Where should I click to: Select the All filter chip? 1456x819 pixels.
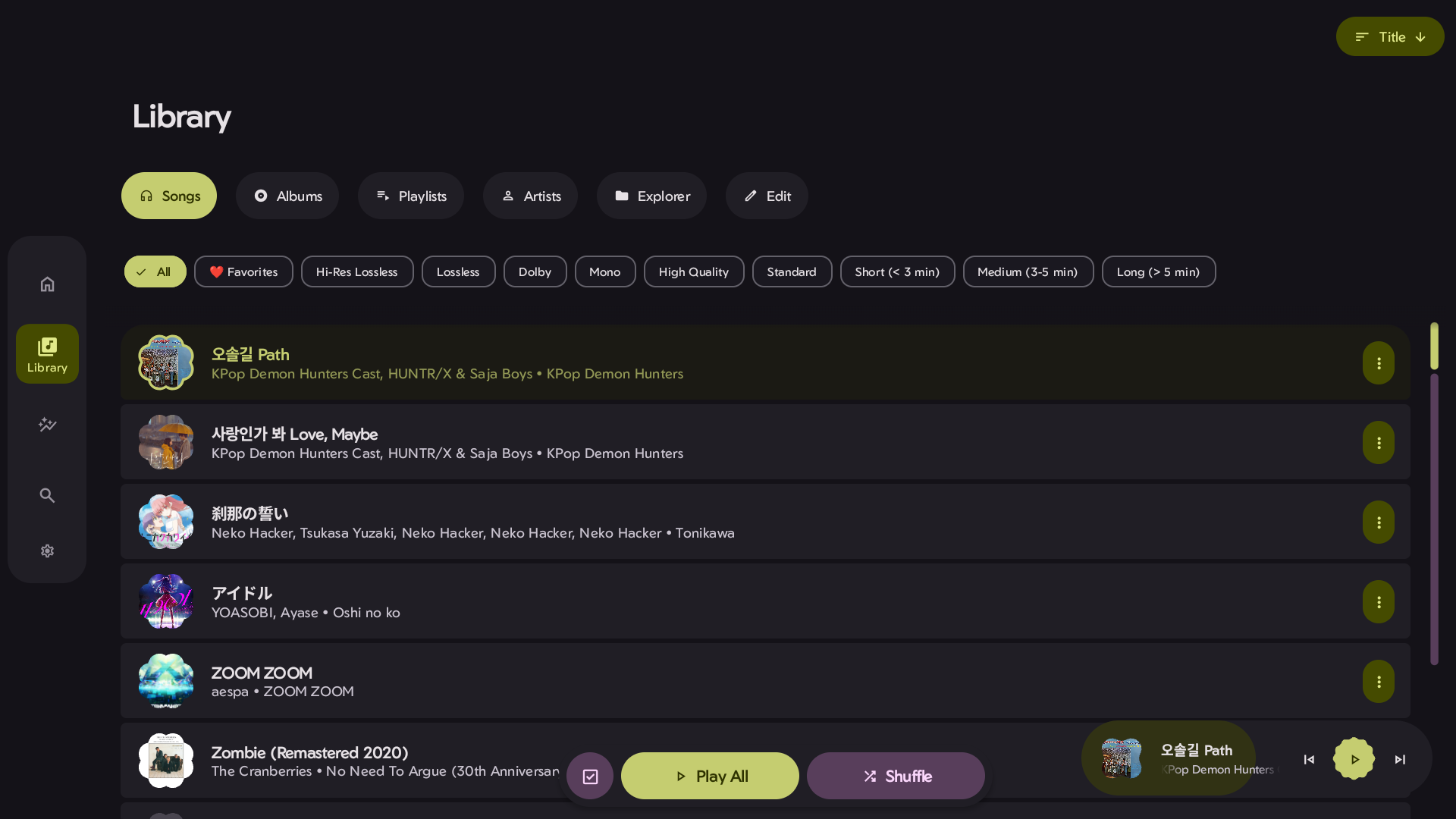[x=155, y=271]
